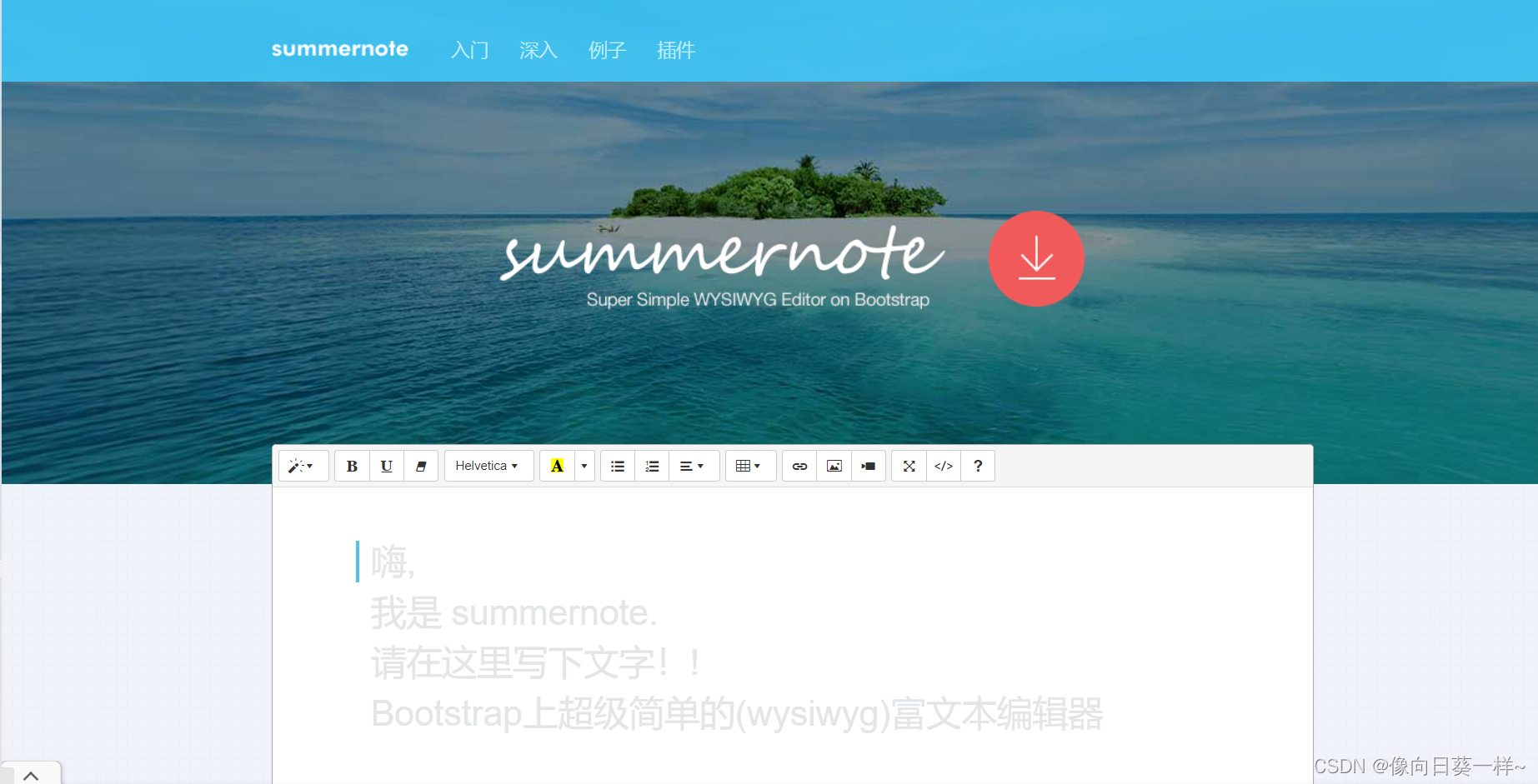Open the magic wand style dropdown

click(x=303, y=466)
